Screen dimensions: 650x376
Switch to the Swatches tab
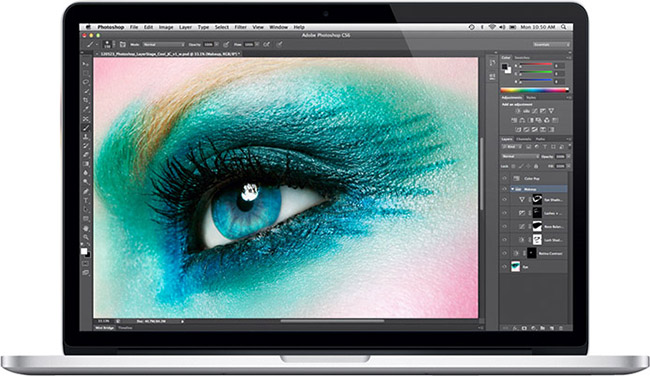(522, 58)
